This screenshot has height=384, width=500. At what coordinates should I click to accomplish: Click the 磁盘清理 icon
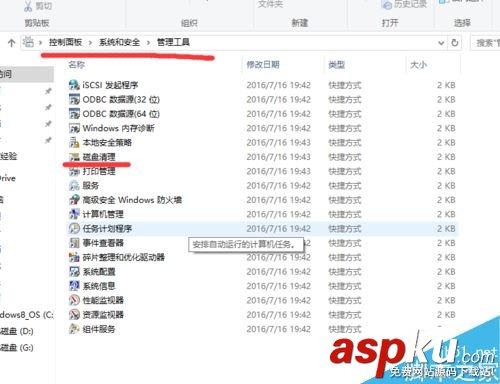coord(74,157)
